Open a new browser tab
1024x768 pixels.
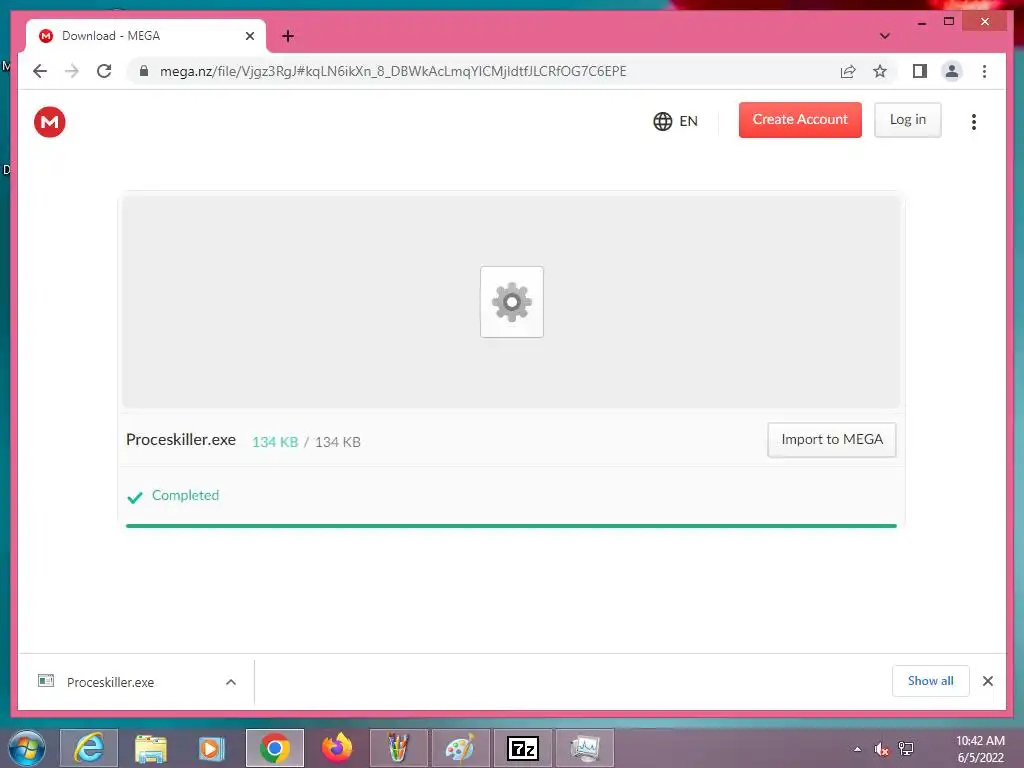[x=288, y=36]
